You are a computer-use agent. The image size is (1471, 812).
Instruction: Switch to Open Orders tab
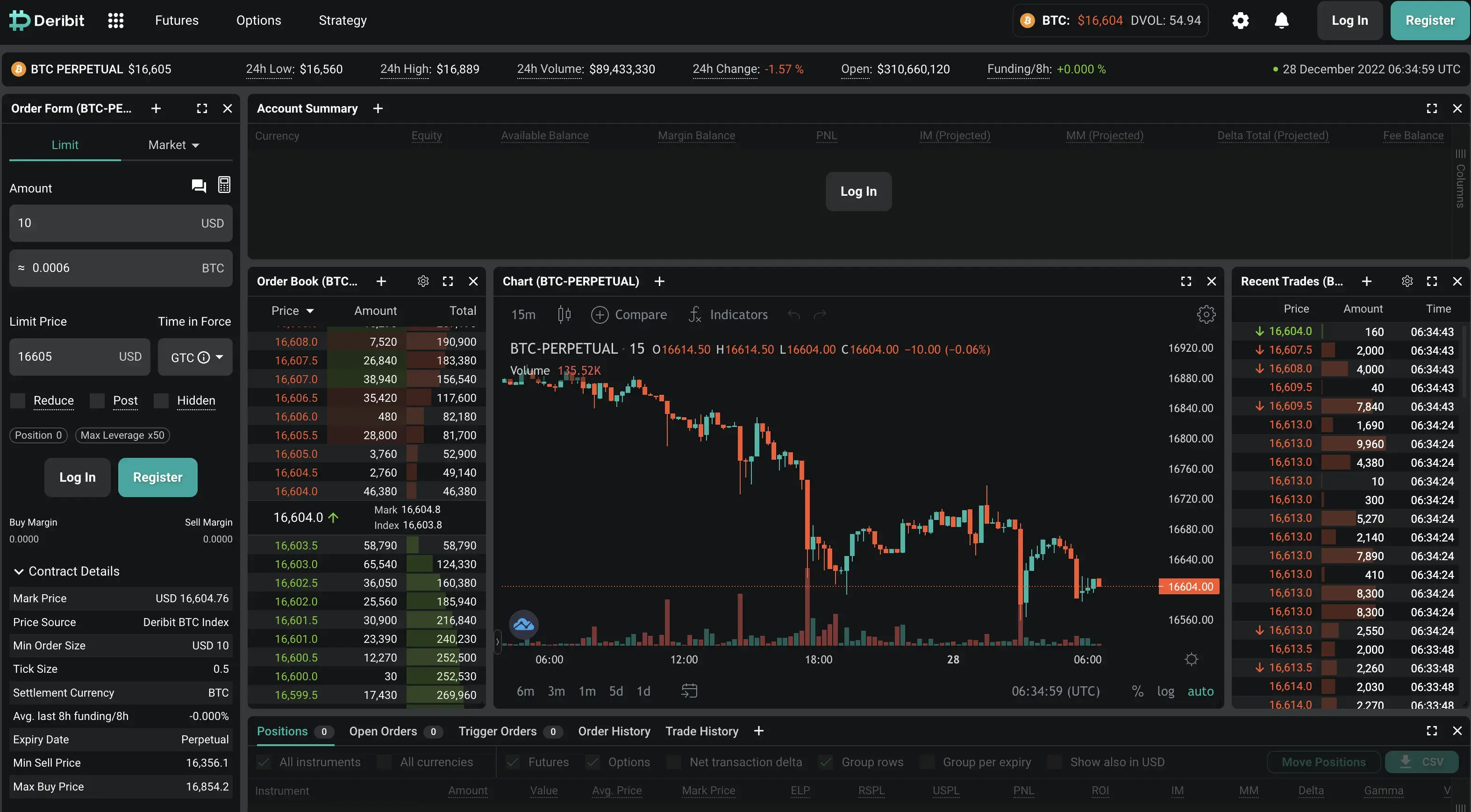click(396, 731)
